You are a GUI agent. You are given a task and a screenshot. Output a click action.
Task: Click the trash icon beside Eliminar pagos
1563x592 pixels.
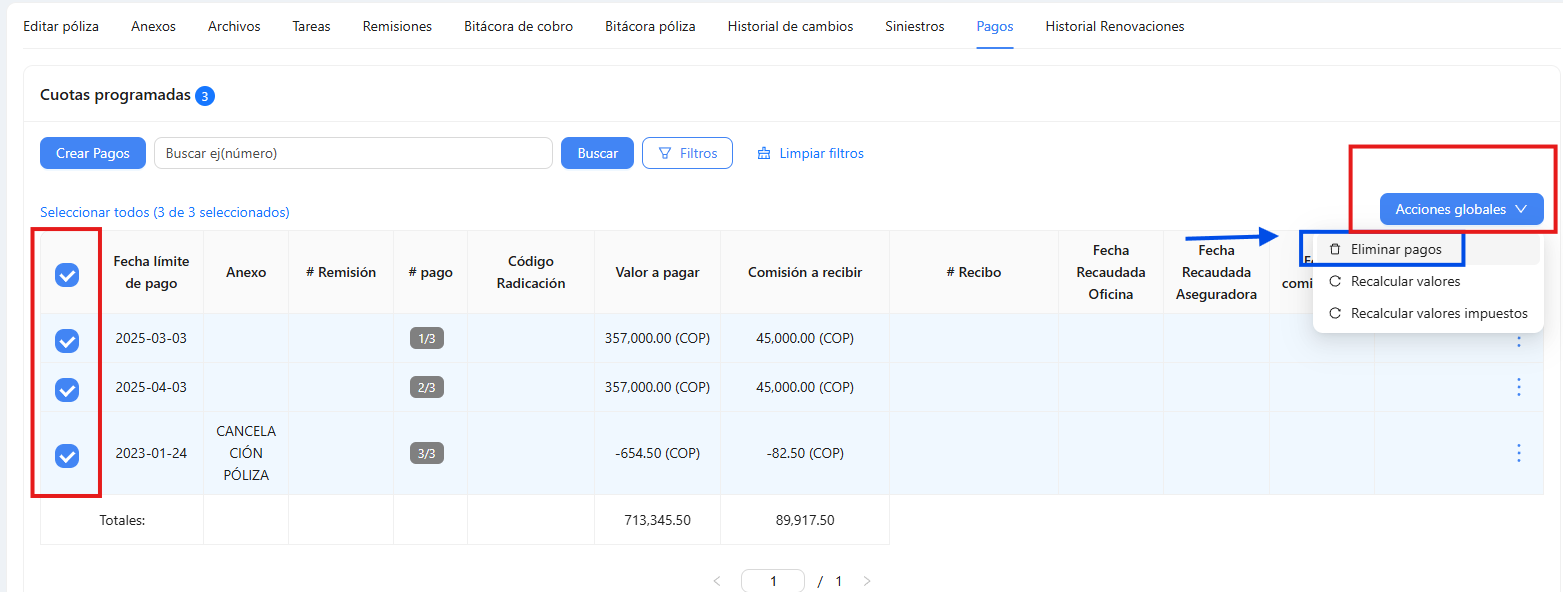click(x=1335, y=249)
